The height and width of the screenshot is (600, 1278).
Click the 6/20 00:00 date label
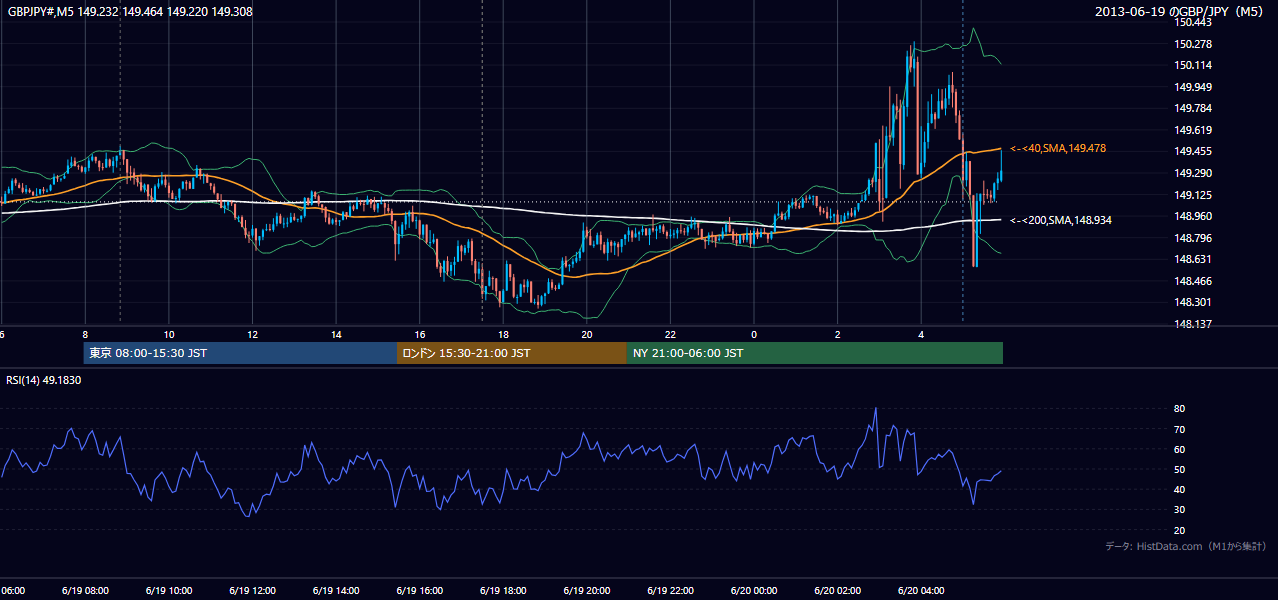pyautogui.click(x=754, y=591)
